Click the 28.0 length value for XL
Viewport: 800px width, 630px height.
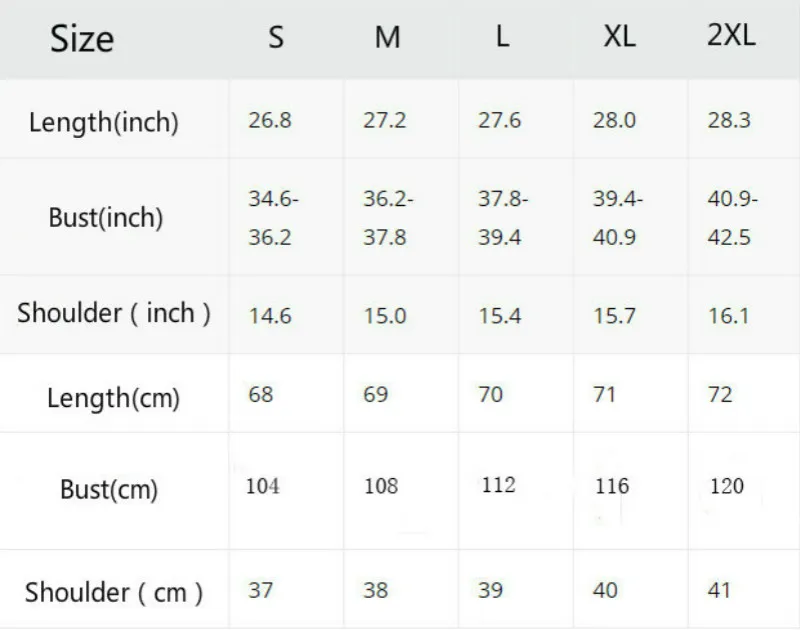614,121
